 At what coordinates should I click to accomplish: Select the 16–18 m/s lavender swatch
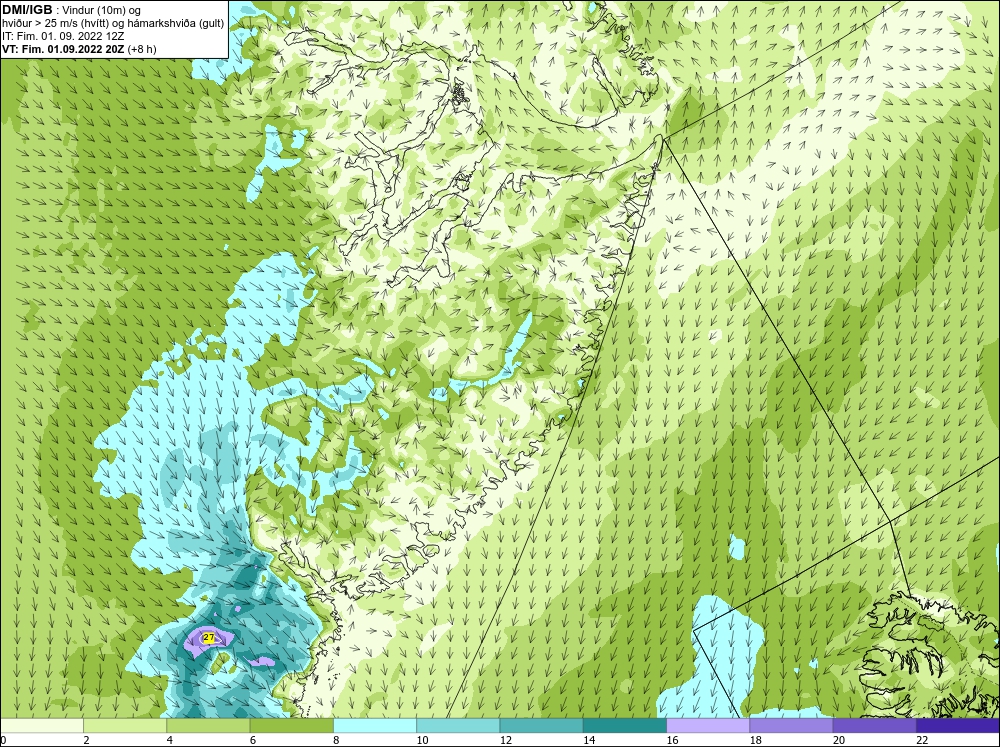point(708,726)
